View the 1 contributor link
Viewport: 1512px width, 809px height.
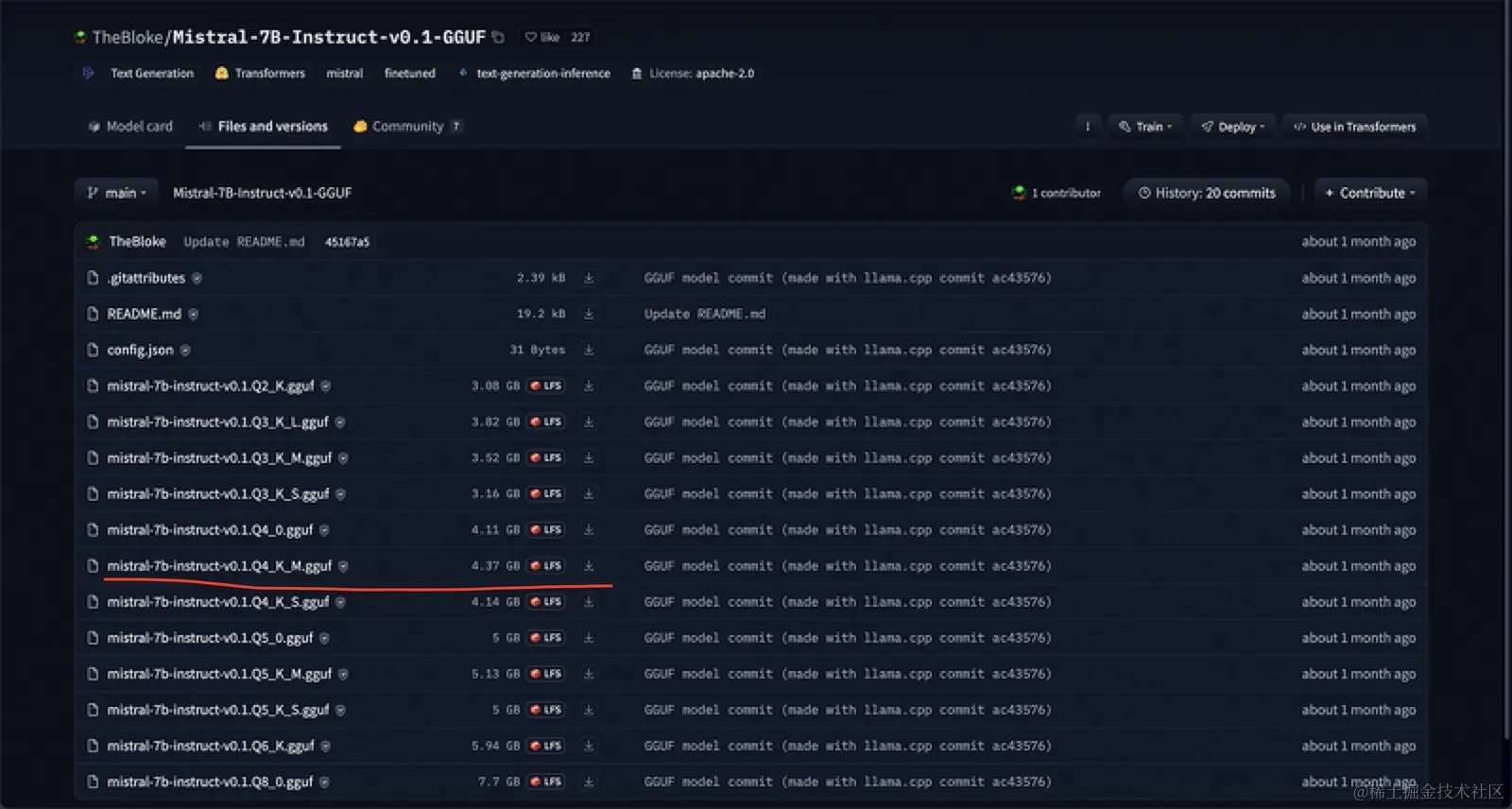[x=1056, y=193]
